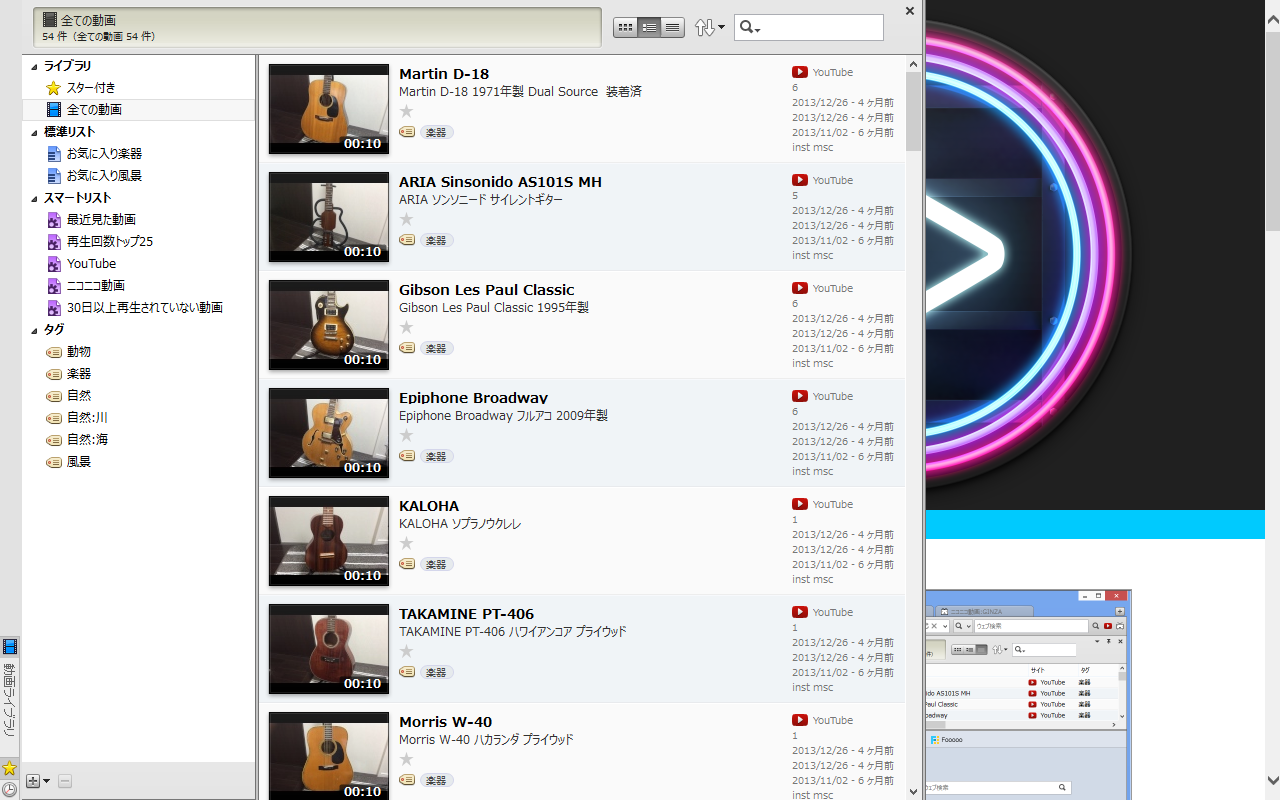The width and height of the screenshot is (1280, 800).
Task: Click the list scrollbar down arrow
Action: (x=913, y=791)
